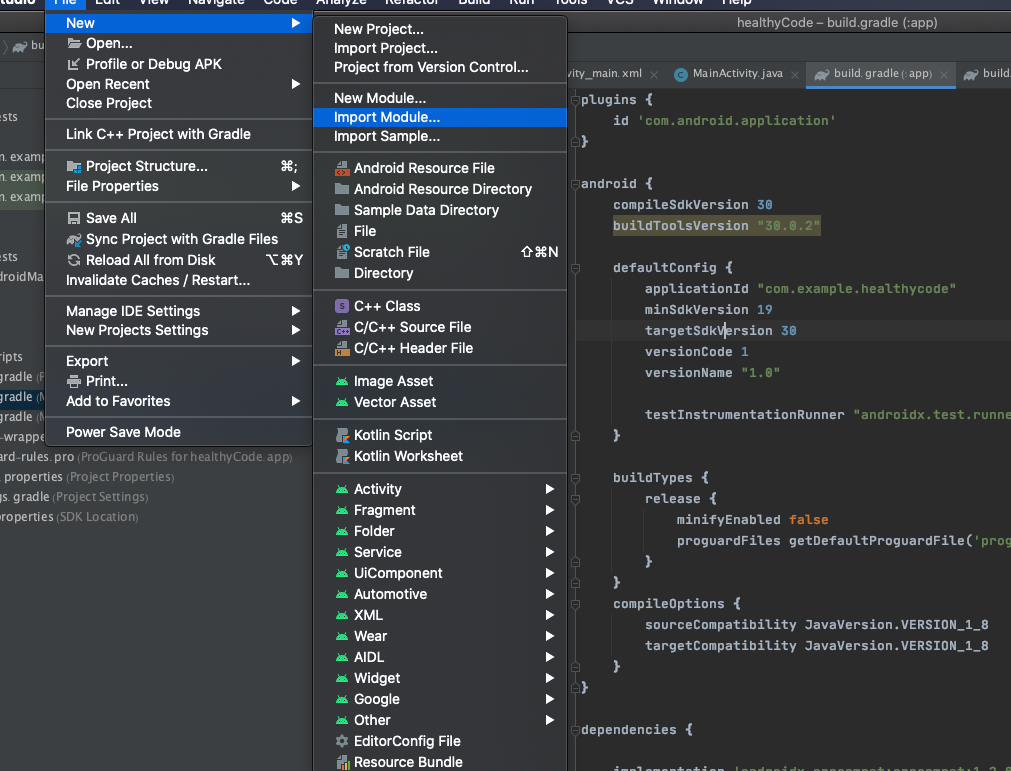Image resolution: width=1011 pixels, height=771 pixels.
Task: Click the Reload All from Disk icon
Action: tap(74, 260)
